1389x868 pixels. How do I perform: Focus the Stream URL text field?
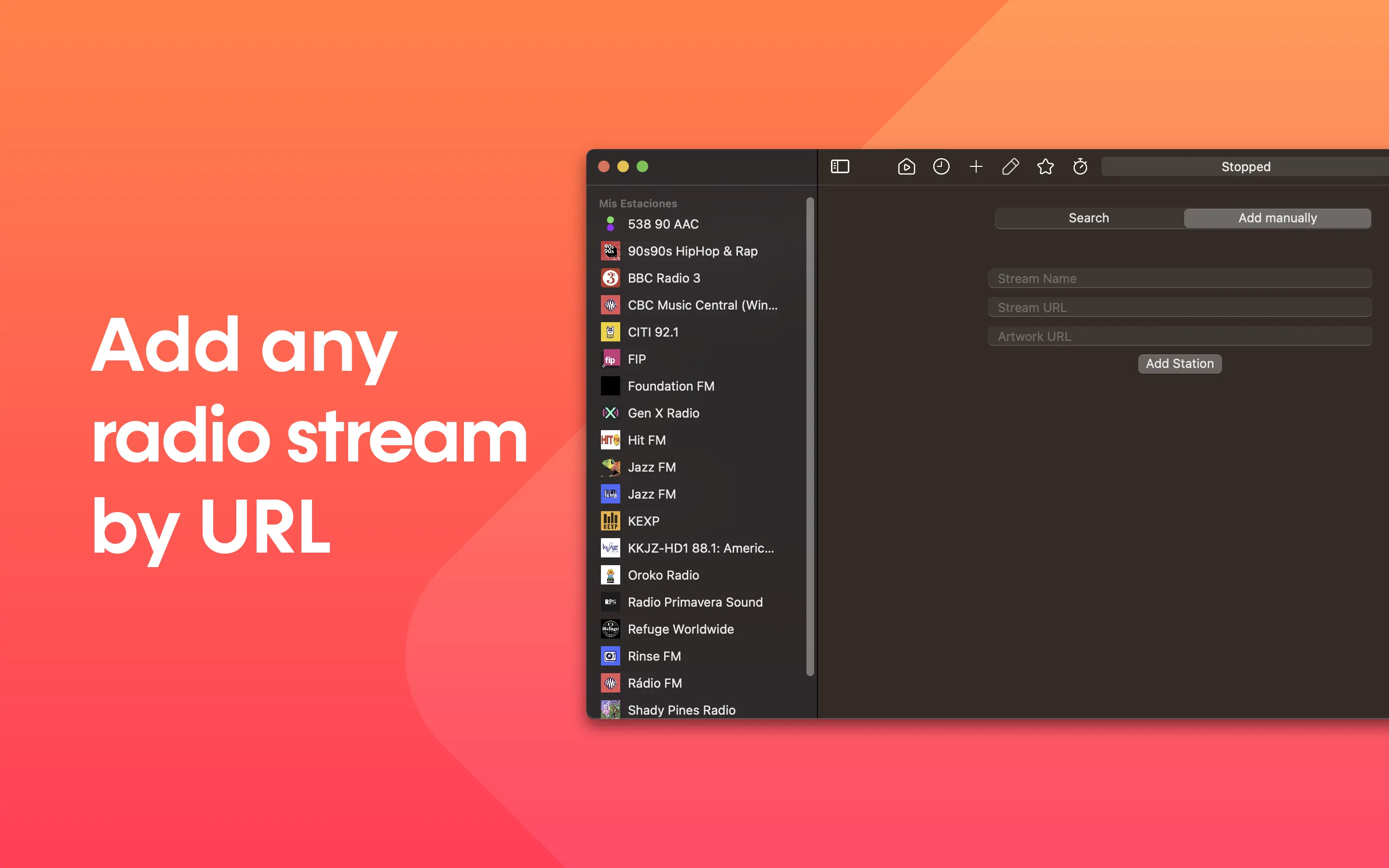[x=1180, y=308]
